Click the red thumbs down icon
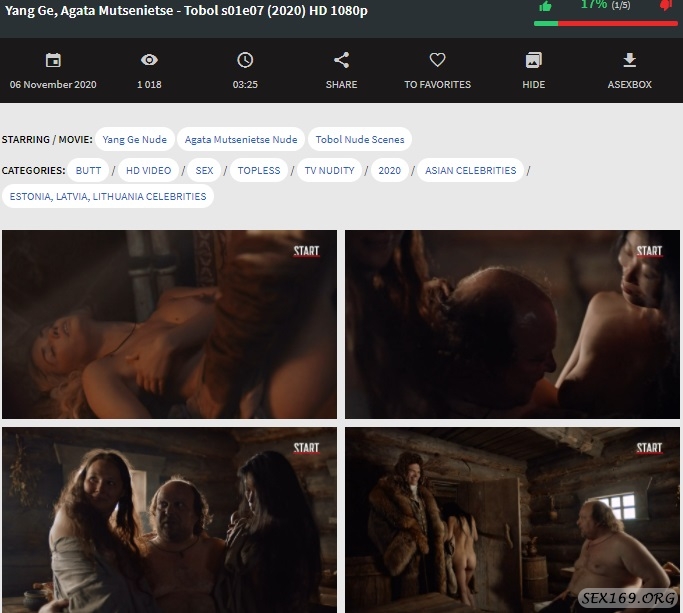The width and height of the screenshot is (683, 613). pyautogui.click(x=666, y=6)
